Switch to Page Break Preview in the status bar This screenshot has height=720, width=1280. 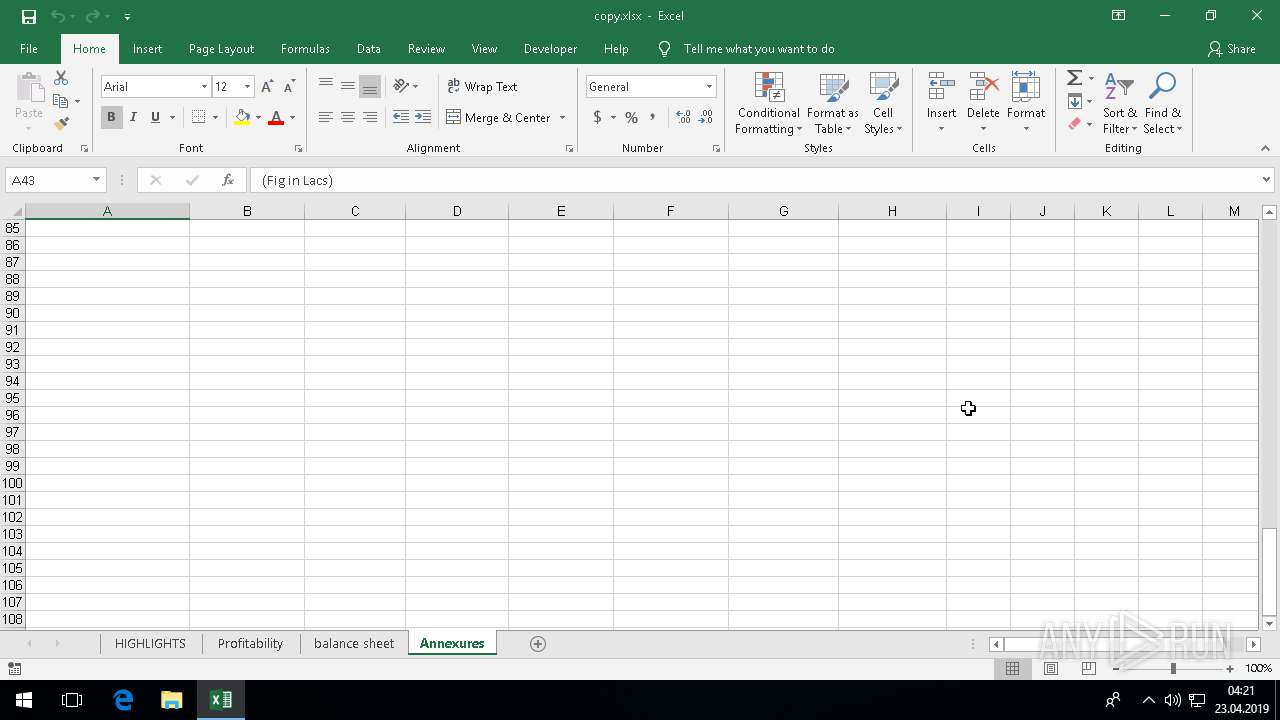coord(1089,668)
